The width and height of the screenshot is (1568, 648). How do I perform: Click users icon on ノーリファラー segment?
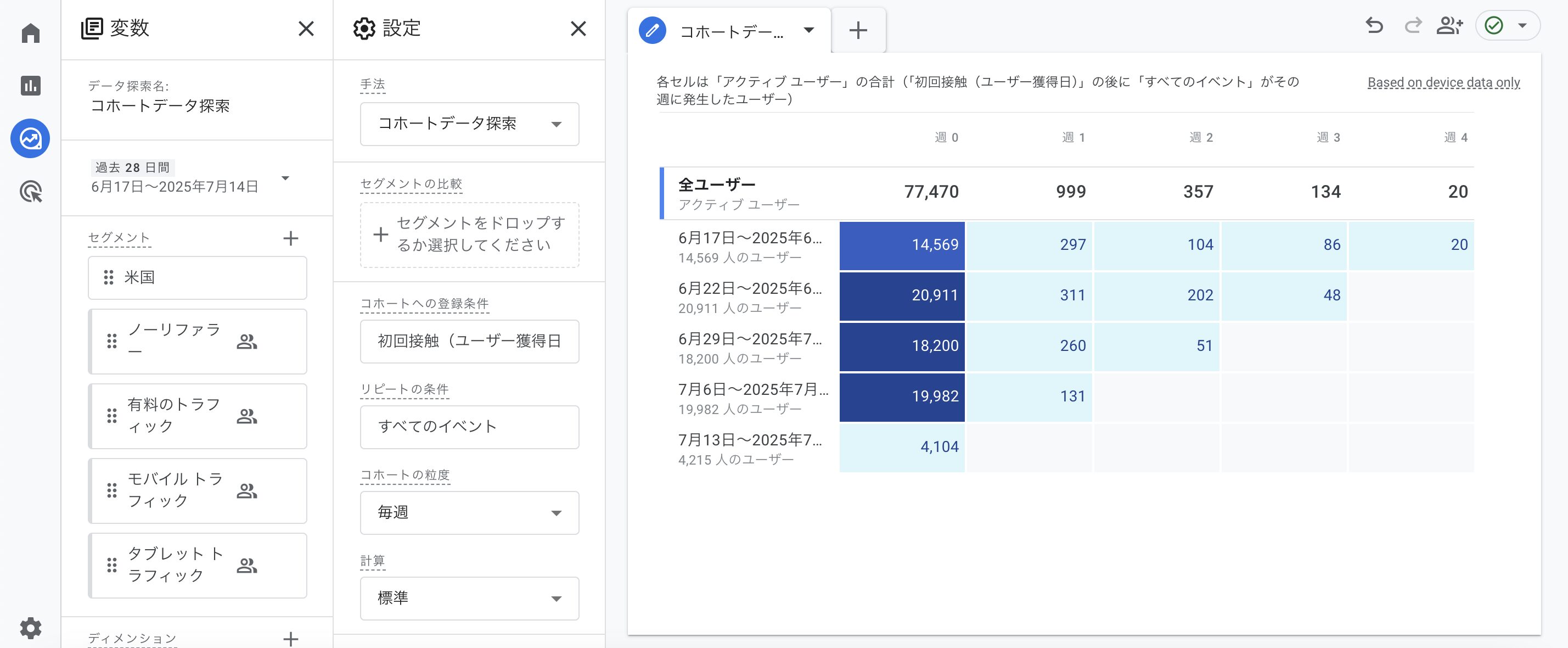tap(246, 342)
